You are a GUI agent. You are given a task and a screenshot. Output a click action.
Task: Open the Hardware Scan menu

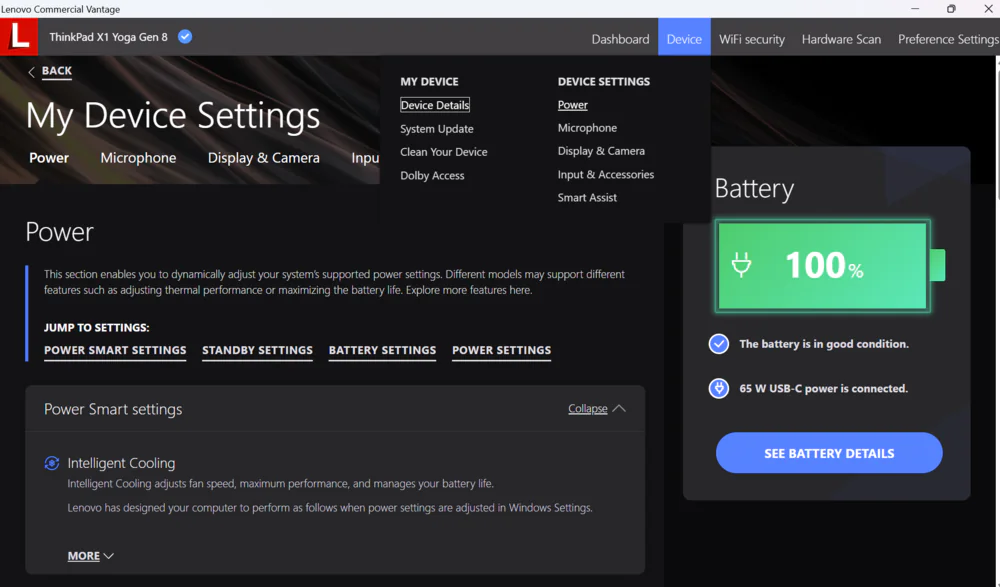tap(841, 39)
